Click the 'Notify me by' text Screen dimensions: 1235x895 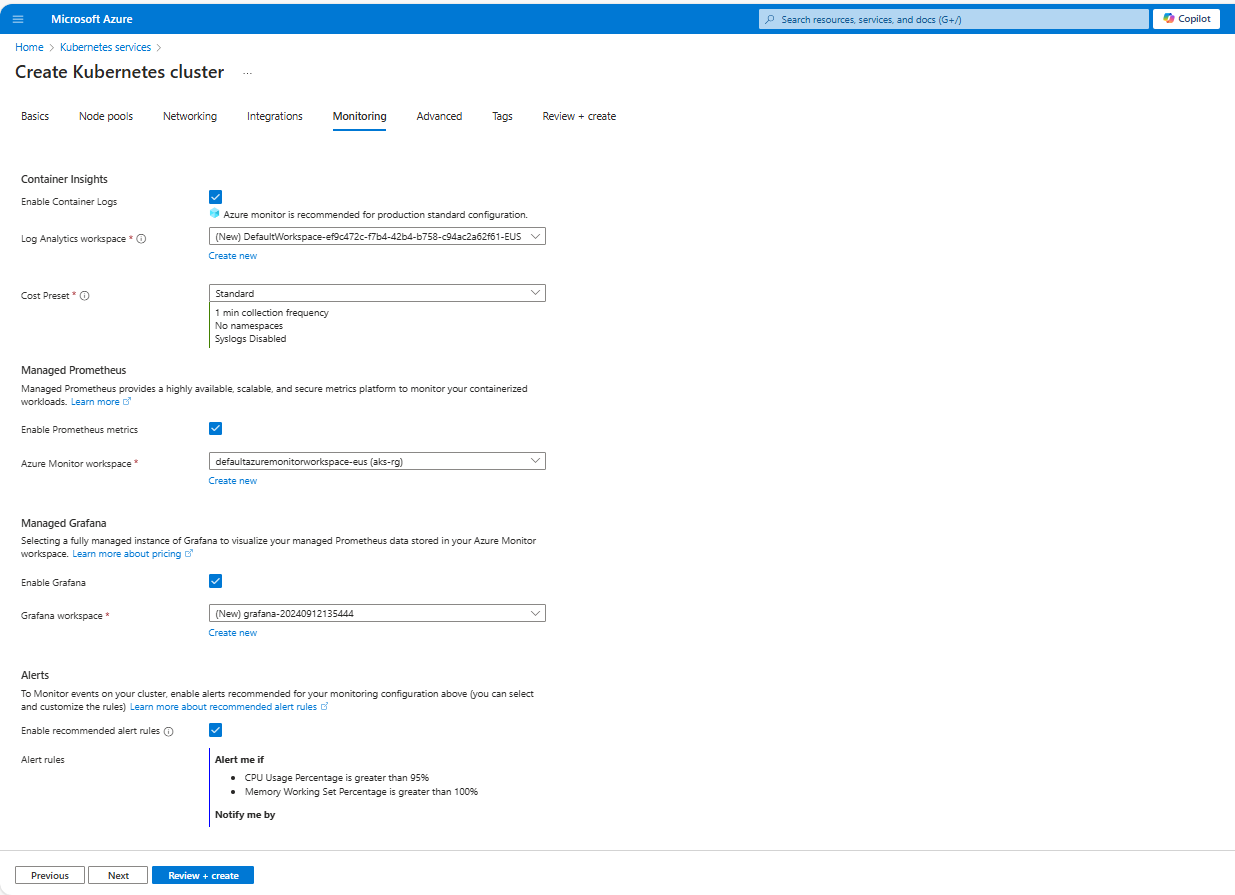(245, 815)
